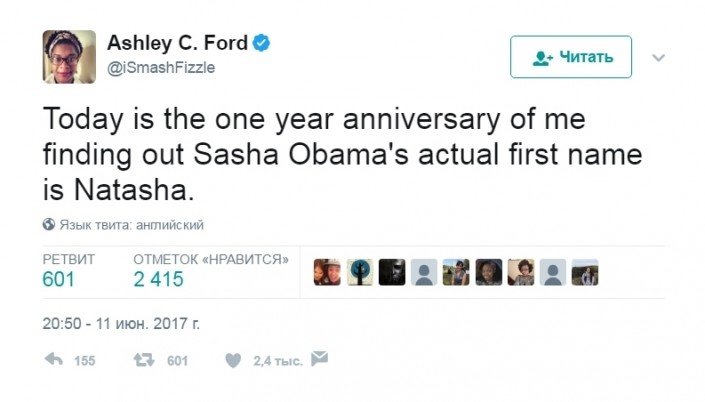Open the tweet timestamp 20:50 link
705x402 pixels.
121,324
